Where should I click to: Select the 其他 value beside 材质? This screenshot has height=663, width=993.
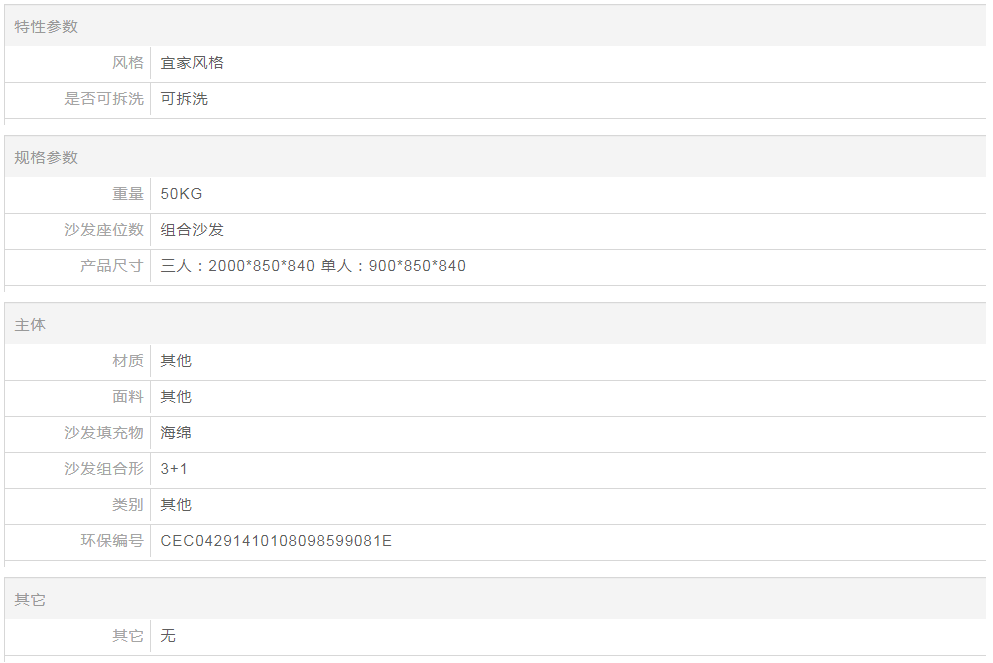[176, 361]
